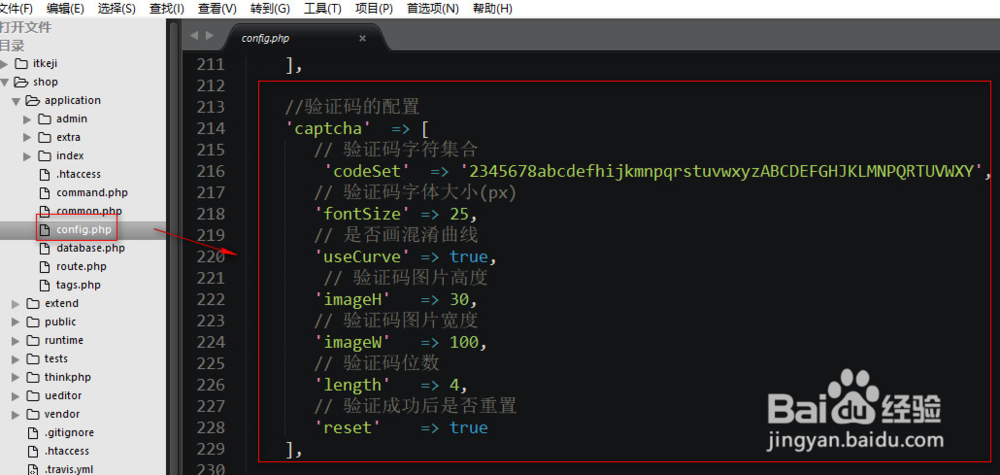Select config.php in the sidebar
The image size is (1000, 475).
click(x=83, y=230)
